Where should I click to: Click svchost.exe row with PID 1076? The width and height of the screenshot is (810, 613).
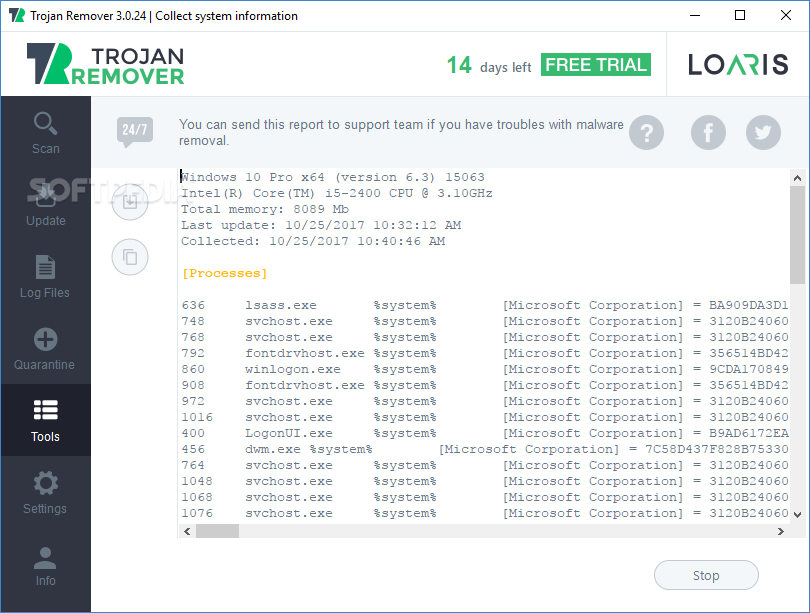[x=485, y=513]
